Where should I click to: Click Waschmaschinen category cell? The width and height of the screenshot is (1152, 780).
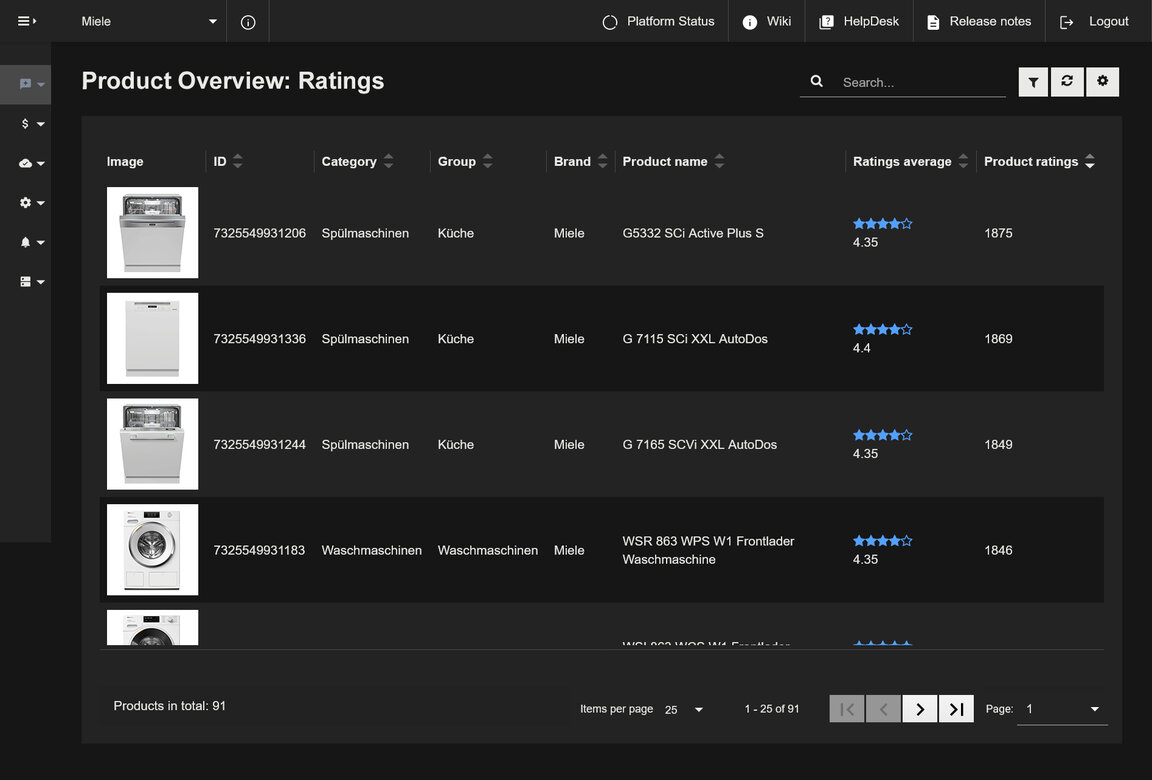pyautogui.click(x=372, y=551)
